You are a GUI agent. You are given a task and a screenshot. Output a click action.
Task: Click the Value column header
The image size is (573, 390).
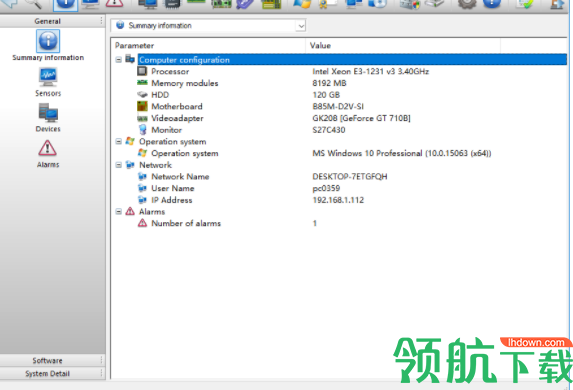[403, 45]
